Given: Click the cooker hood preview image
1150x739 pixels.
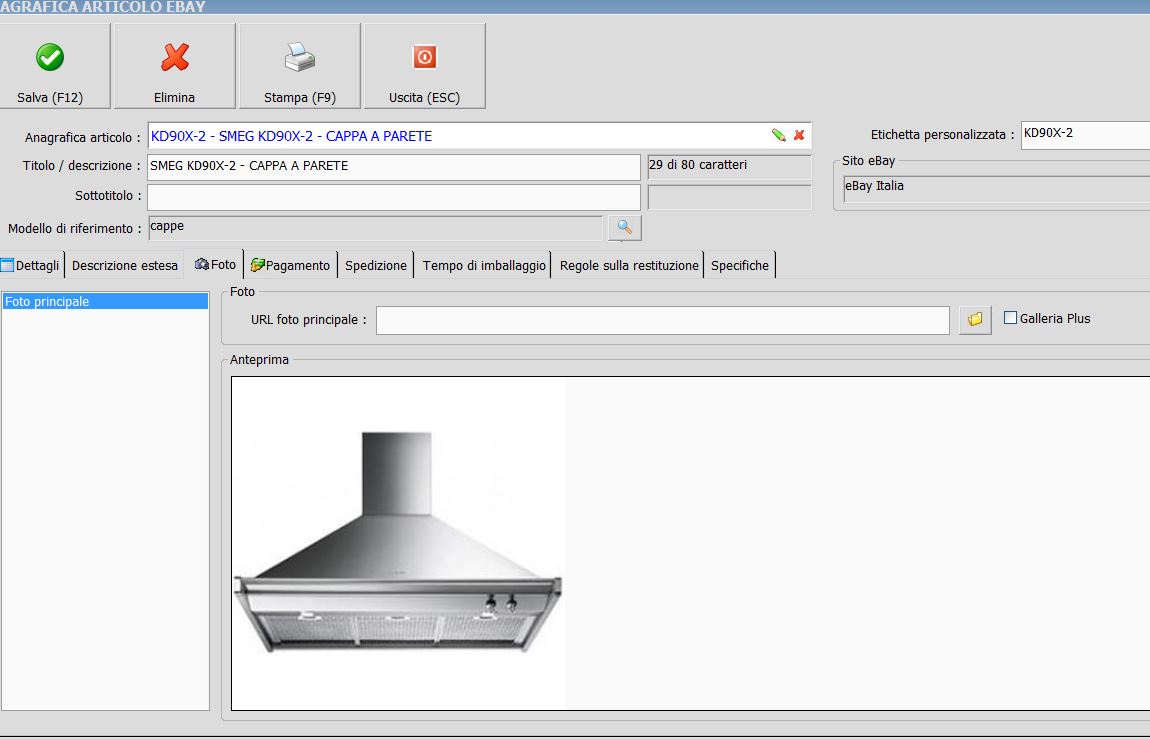Looking at the screenshot, I should 398,543.
